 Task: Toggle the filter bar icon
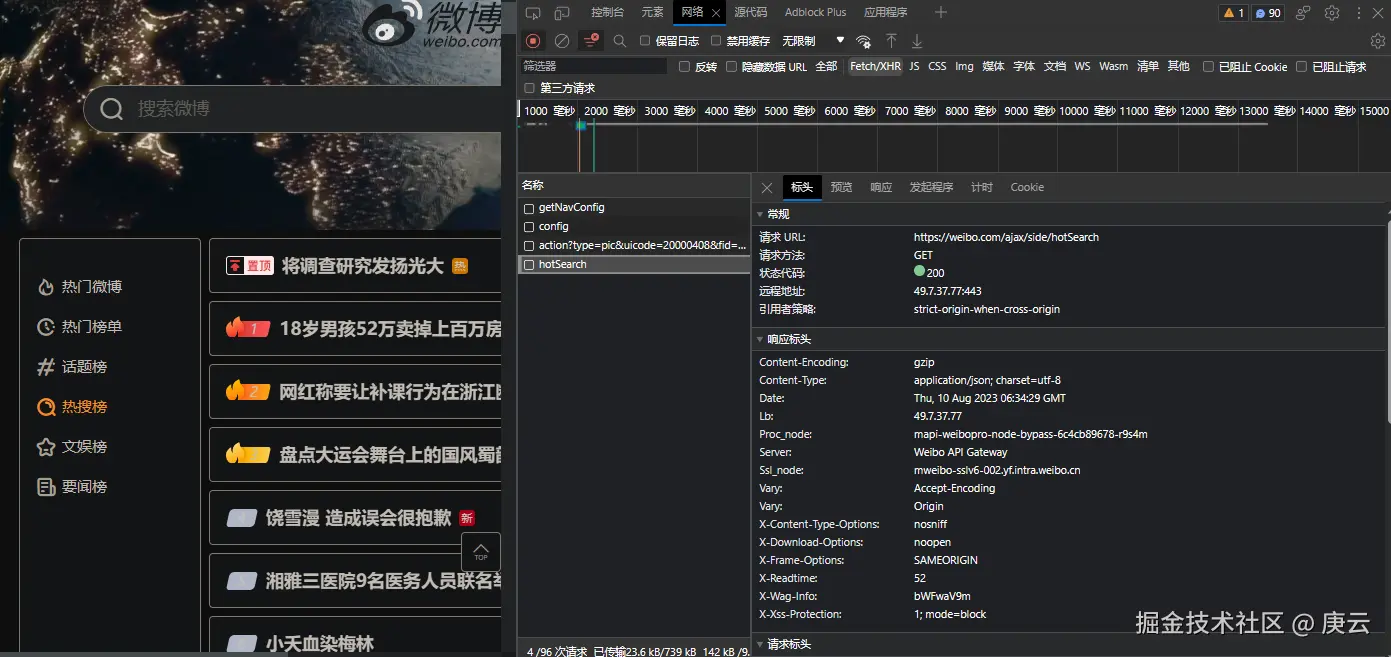pyautogui.click(x=591, y=41)
